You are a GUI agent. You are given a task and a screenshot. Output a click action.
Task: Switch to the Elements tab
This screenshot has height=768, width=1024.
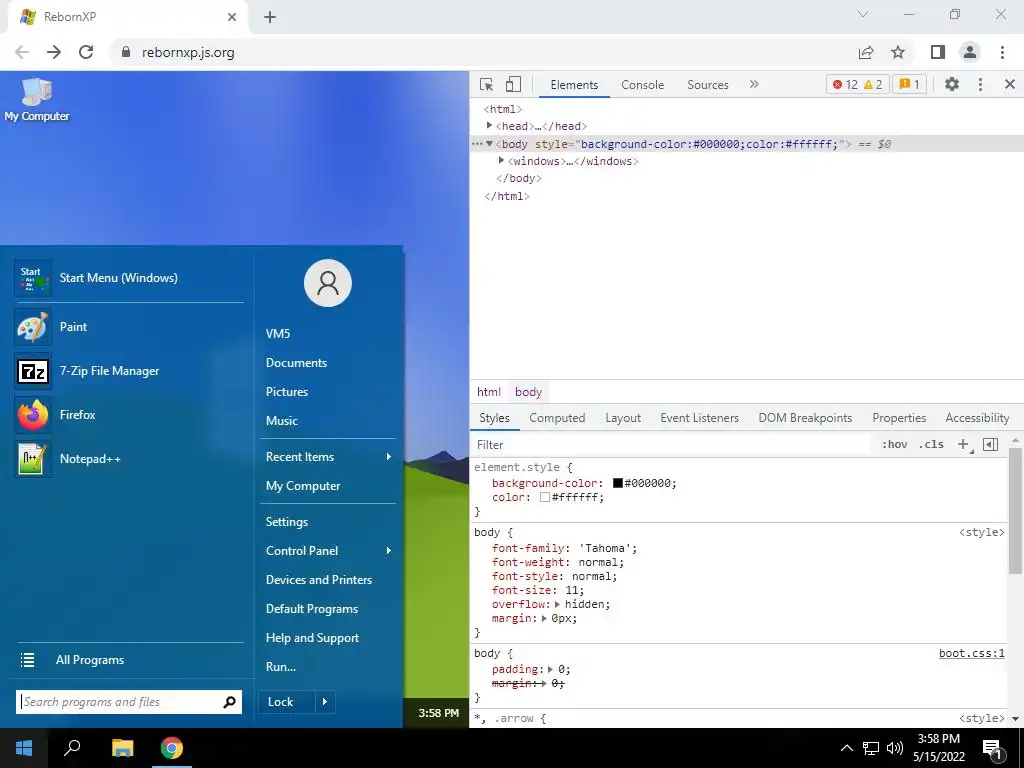574,85
